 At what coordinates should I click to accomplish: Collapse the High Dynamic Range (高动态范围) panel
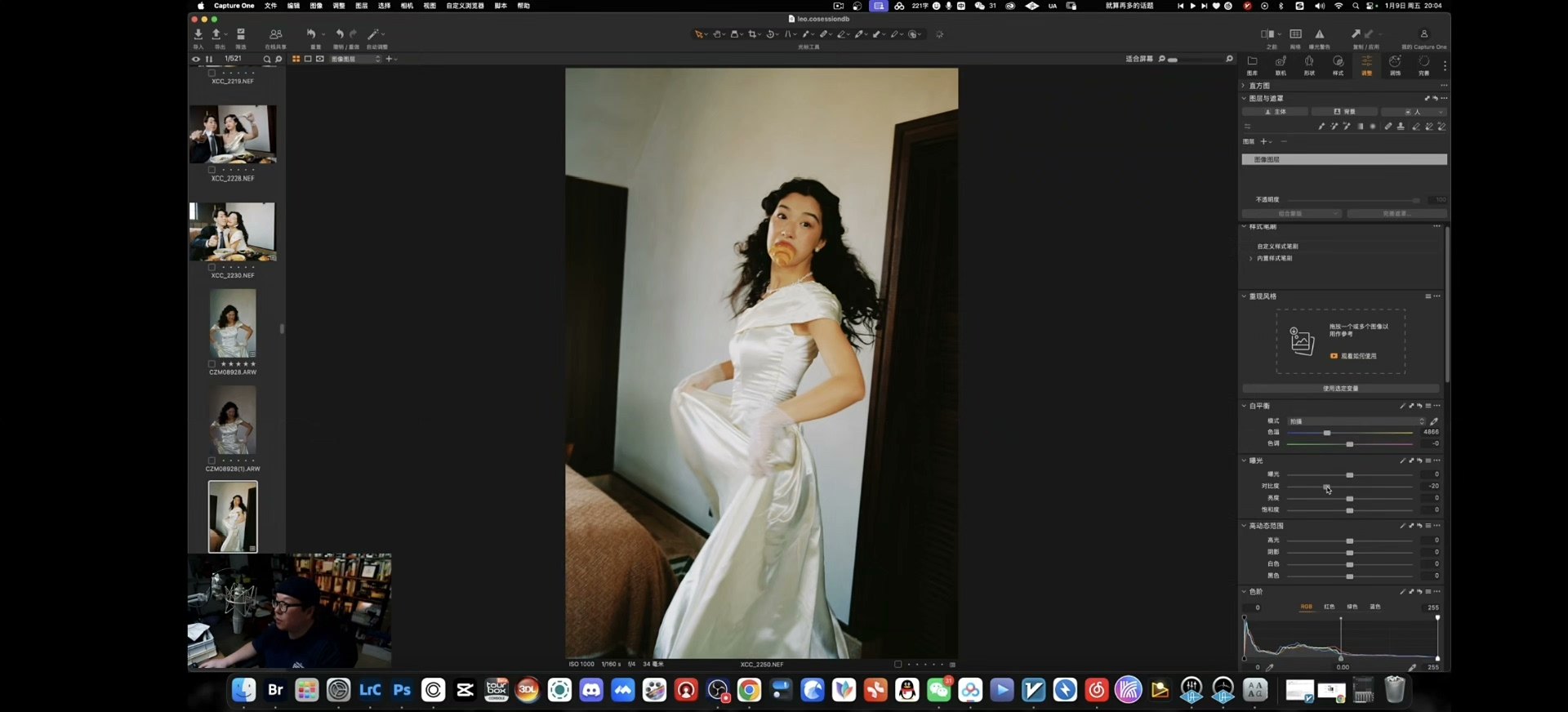pyautogui.click(x=1244, y=526)
